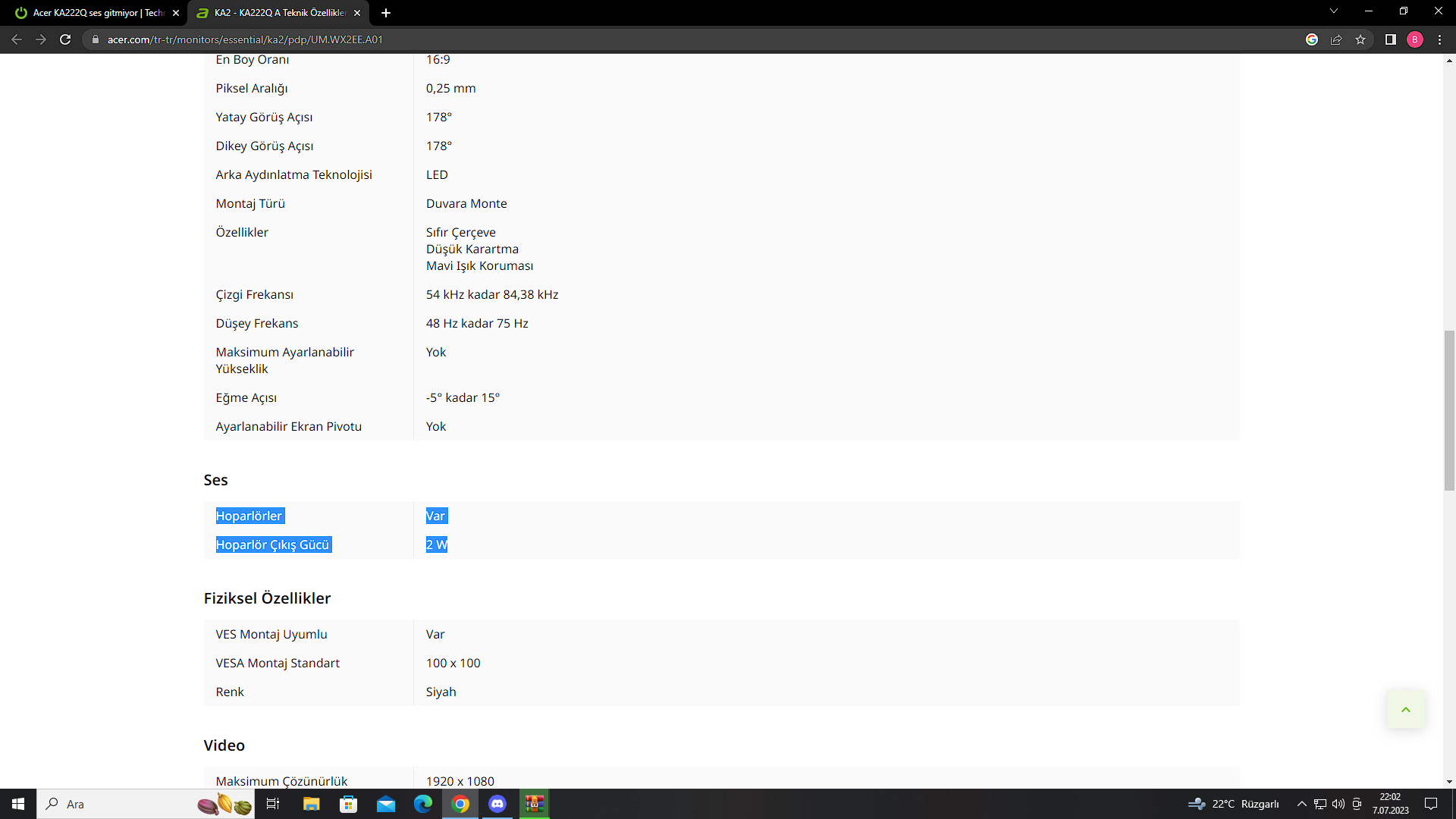
Task: Open the profile avatar button
Action: tap(1414, 39)
